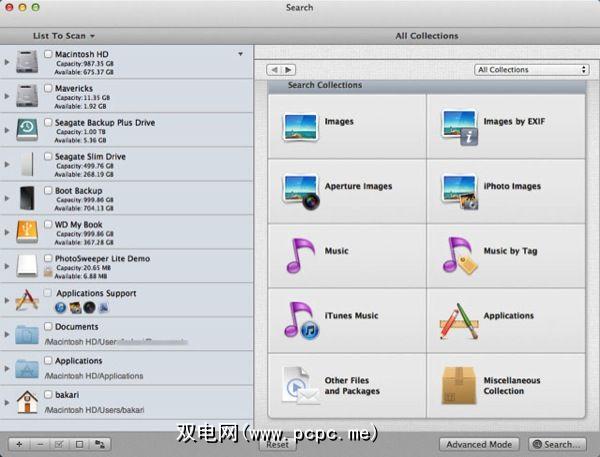Tick the Macintosh HD checkbox
The image size is (600, 457).
pyautogui.click(x=48, y=54)
